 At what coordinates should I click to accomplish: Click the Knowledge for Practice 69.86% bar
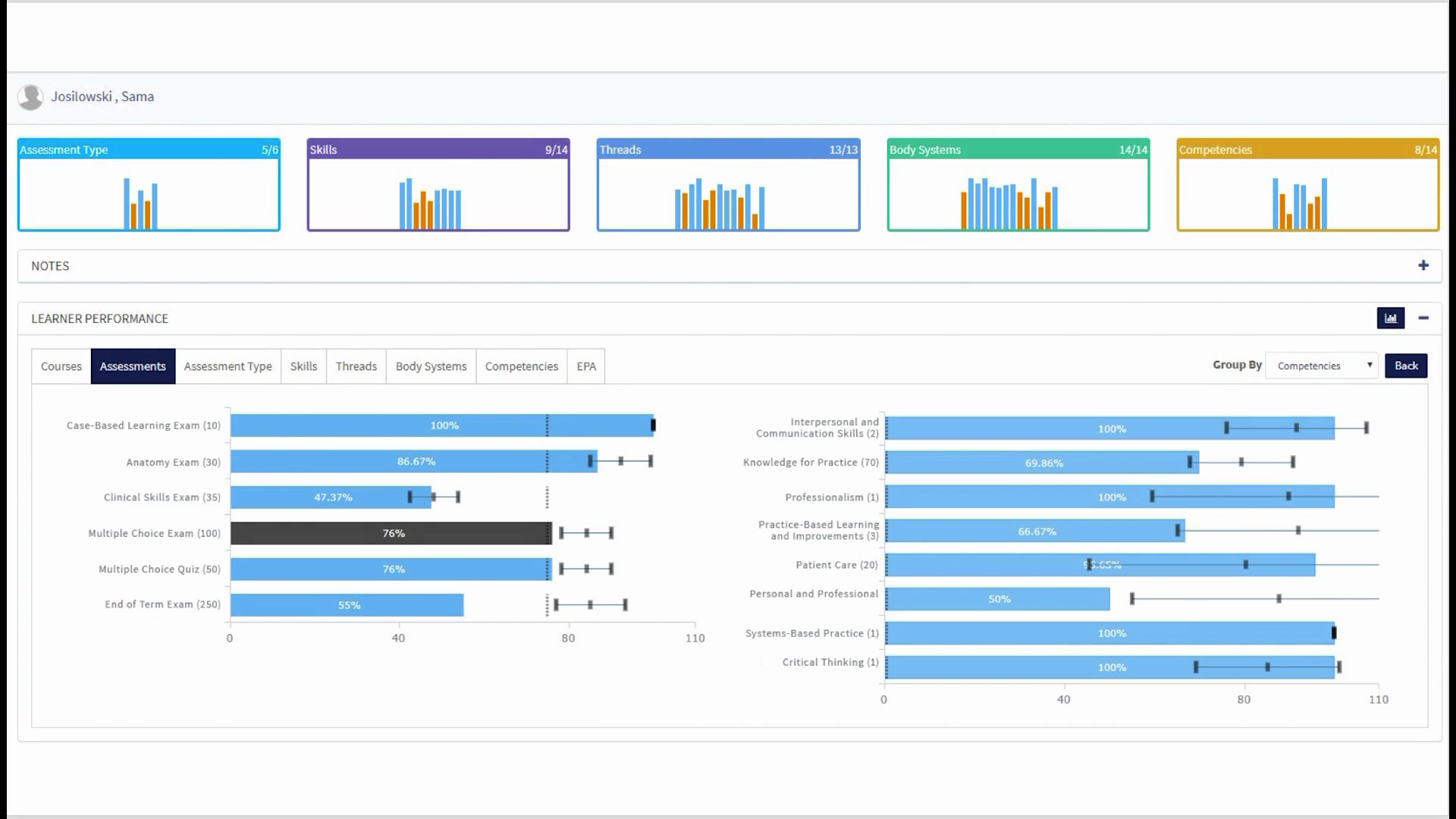[x=1041, y=463]
